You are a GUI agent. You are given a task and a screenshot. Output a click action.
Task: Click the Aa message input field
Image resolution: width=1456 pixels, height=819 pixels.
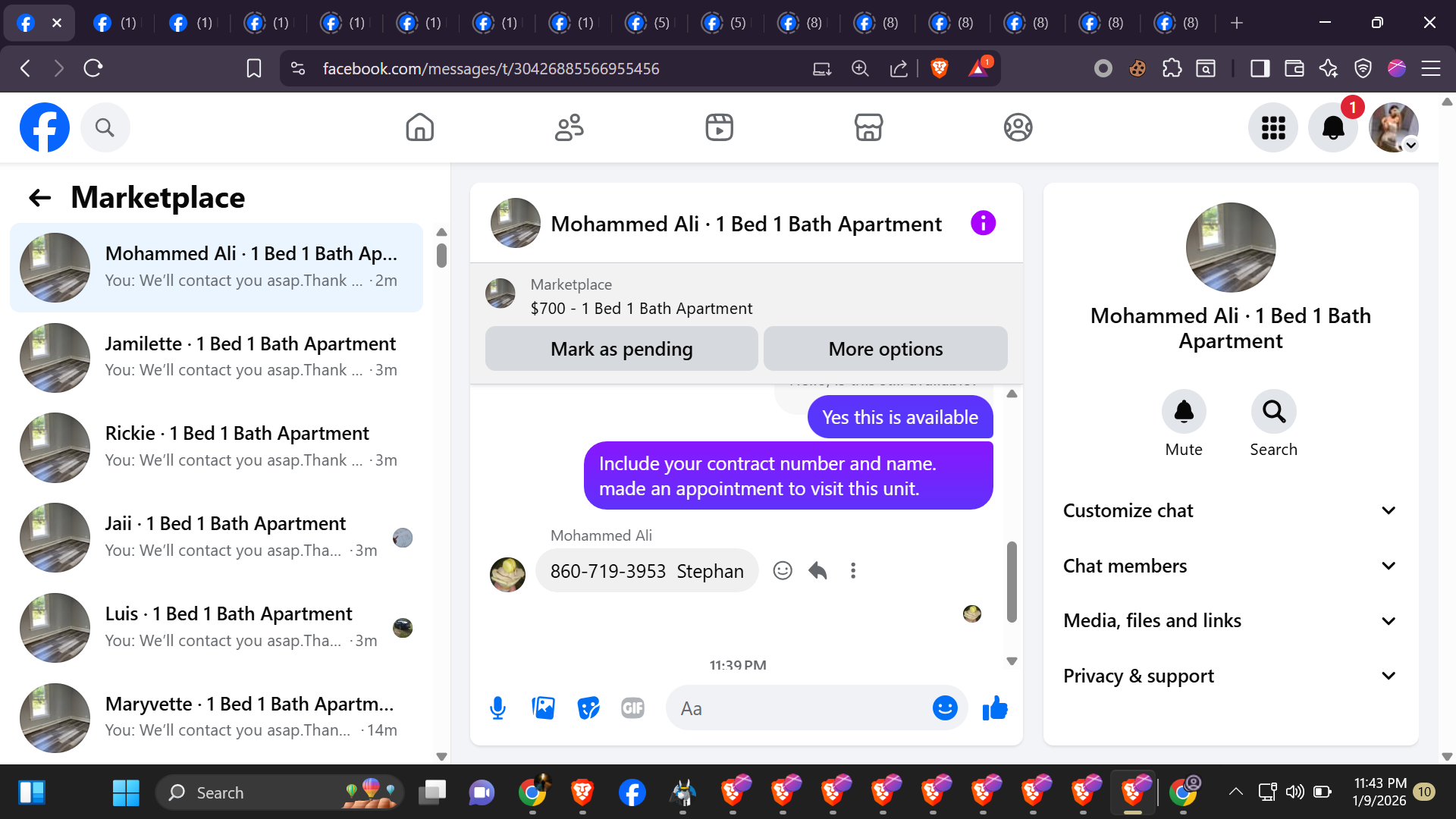tap(796, 708)
